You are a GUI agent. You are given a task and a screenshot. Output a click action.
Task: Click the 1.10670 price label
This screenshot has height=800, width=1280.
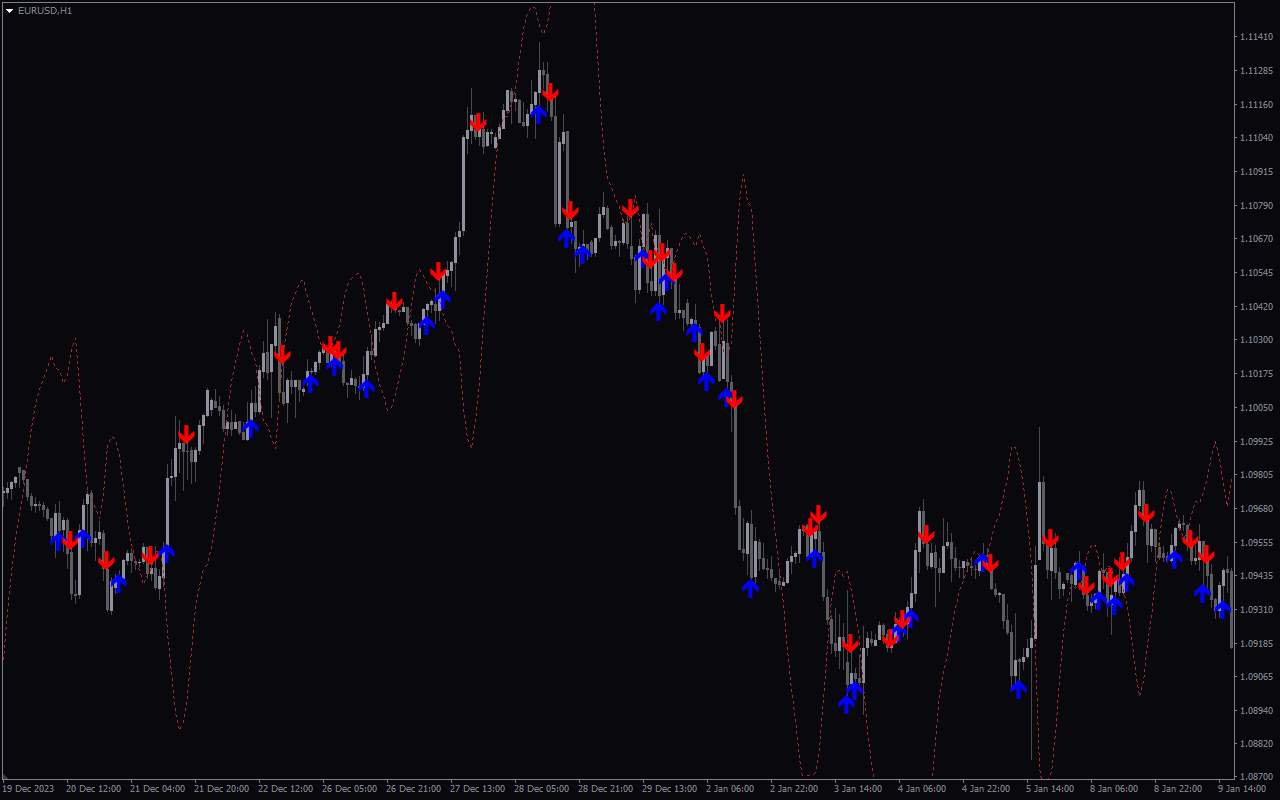[1256, 239]
